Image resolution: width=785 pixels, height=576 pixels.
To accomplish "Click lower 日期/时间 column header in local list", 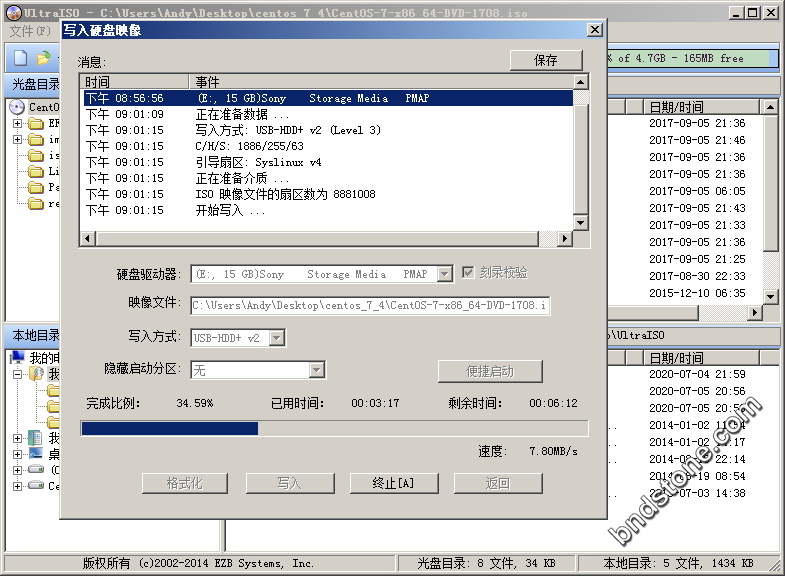I will (701, 358).
